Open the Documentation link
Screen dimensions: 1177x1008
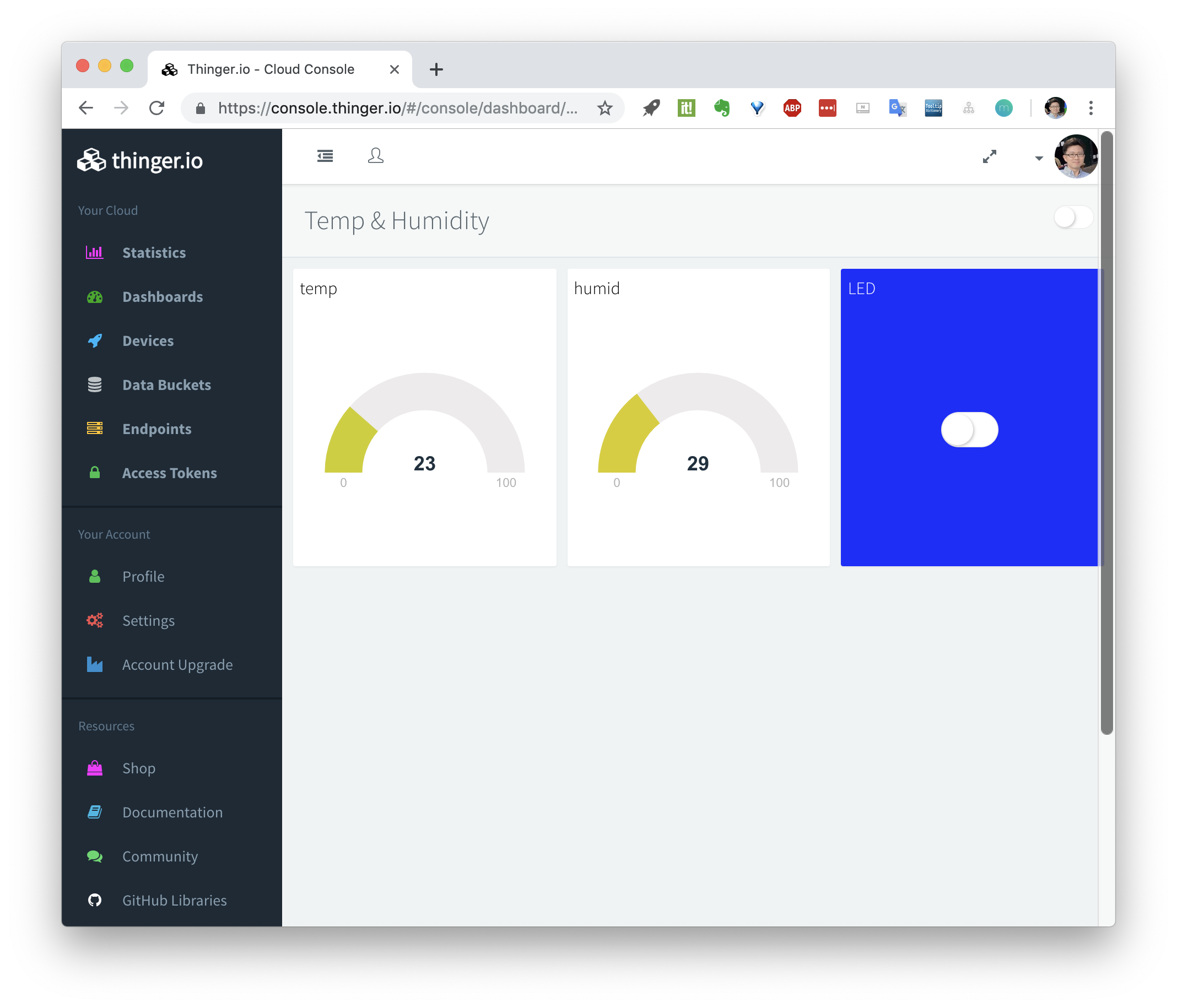171,812
